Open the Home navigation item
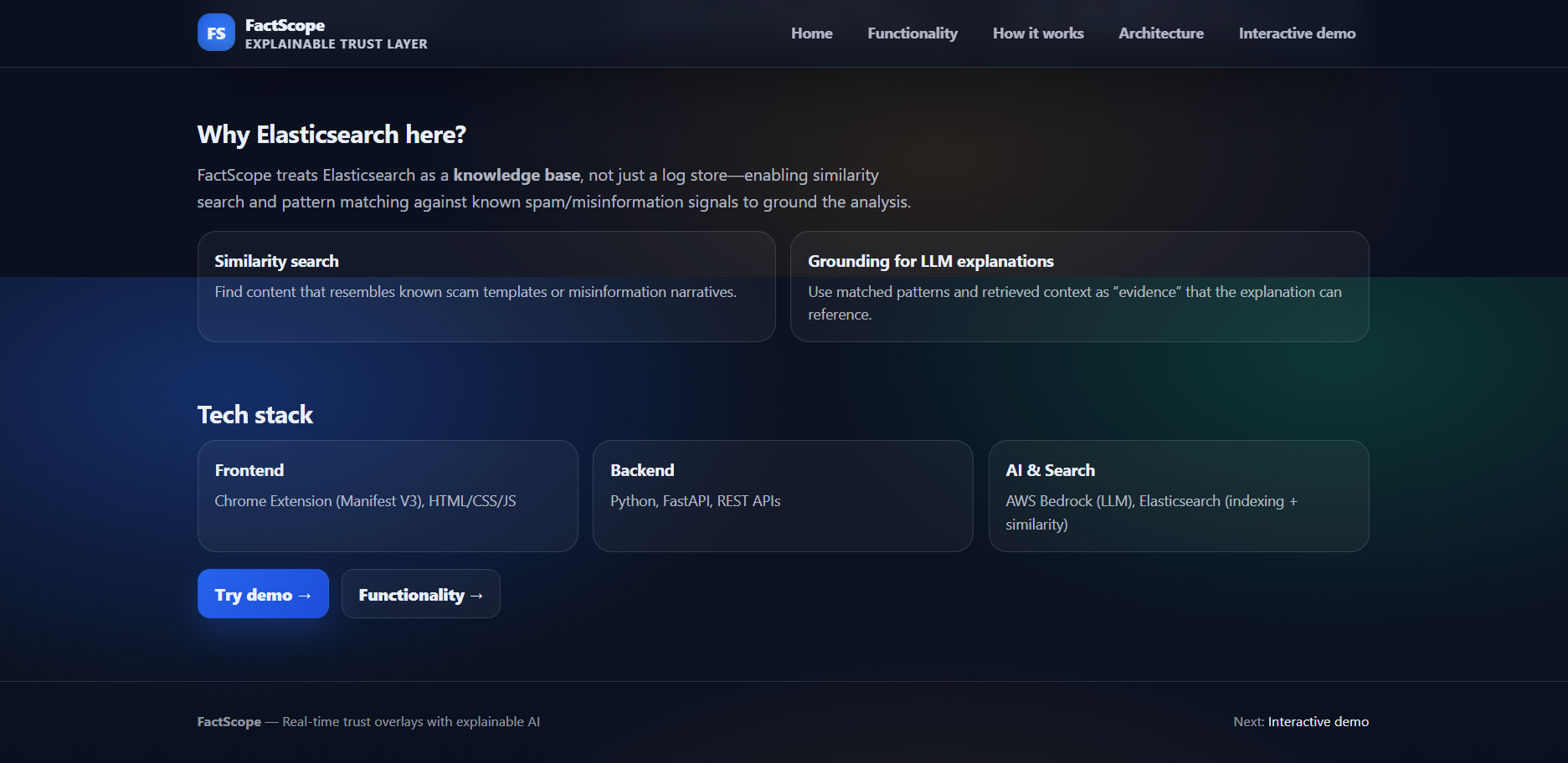This screenshot has width=1568, height=763. (810, 33)
